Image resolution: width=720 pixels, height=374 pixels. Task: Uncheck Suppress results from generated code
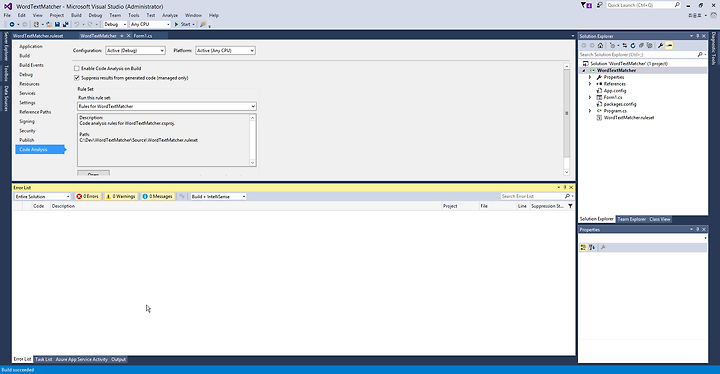tap(77, 78)
